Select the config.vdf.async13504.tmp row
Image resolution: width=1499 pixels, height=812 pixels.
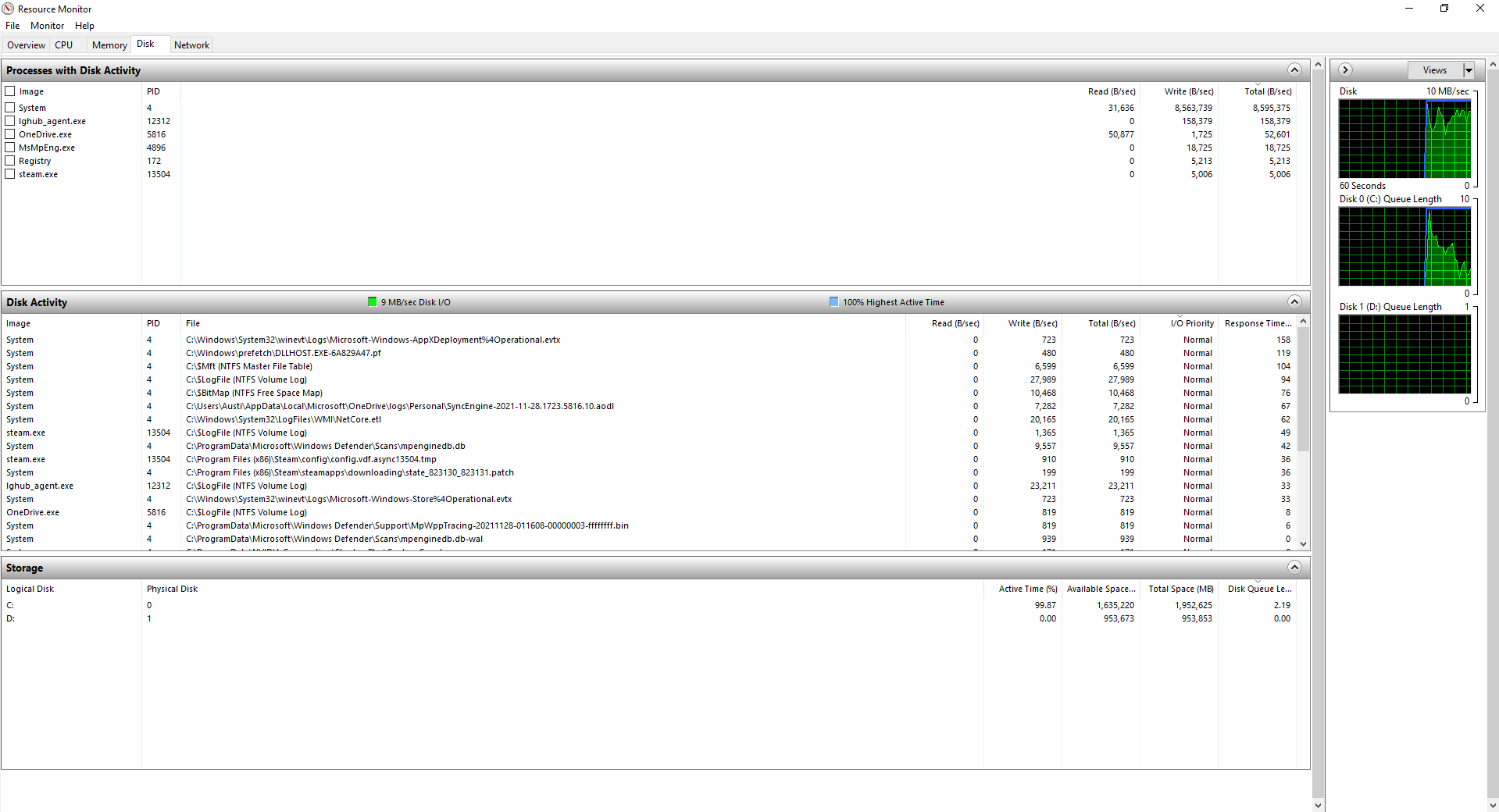(x=648, y=459)
